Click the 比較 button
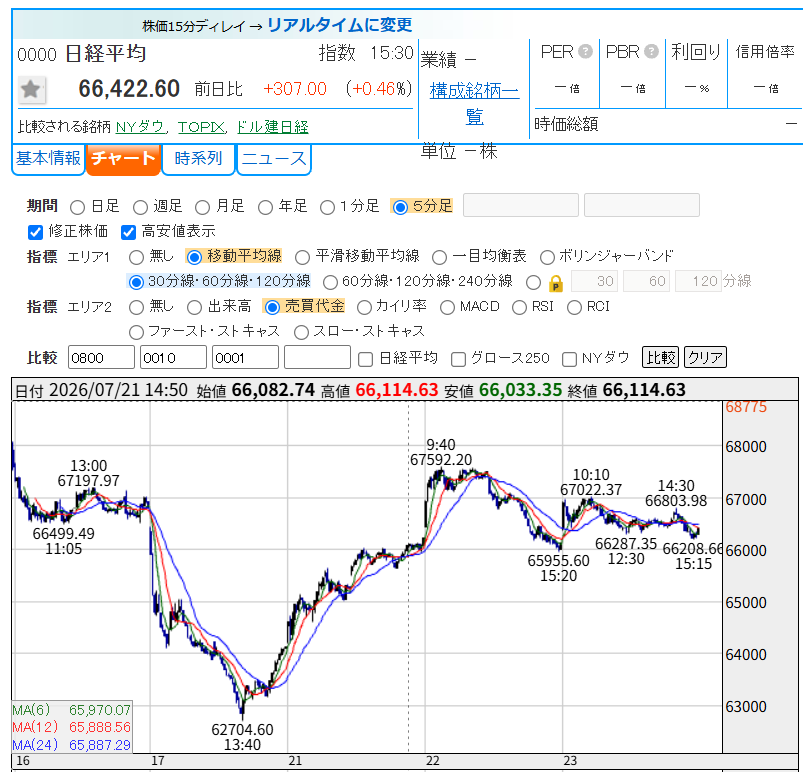The height and width of the screenshot is (772, 803). (660, 357)
